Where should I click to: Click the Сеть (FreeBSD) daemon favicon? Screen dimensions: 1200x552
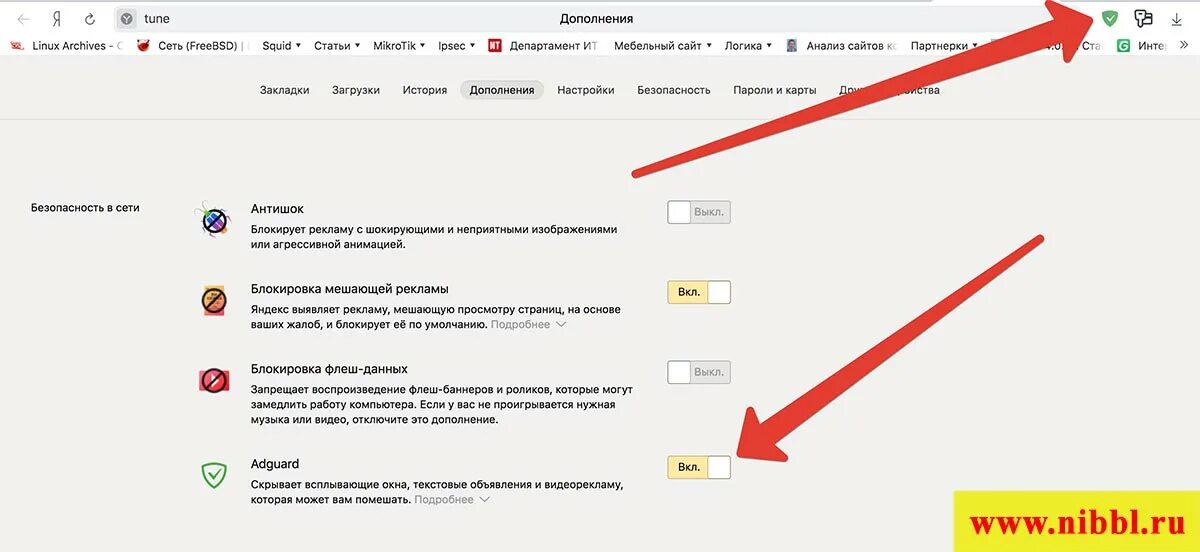click(x=144, y=46)
